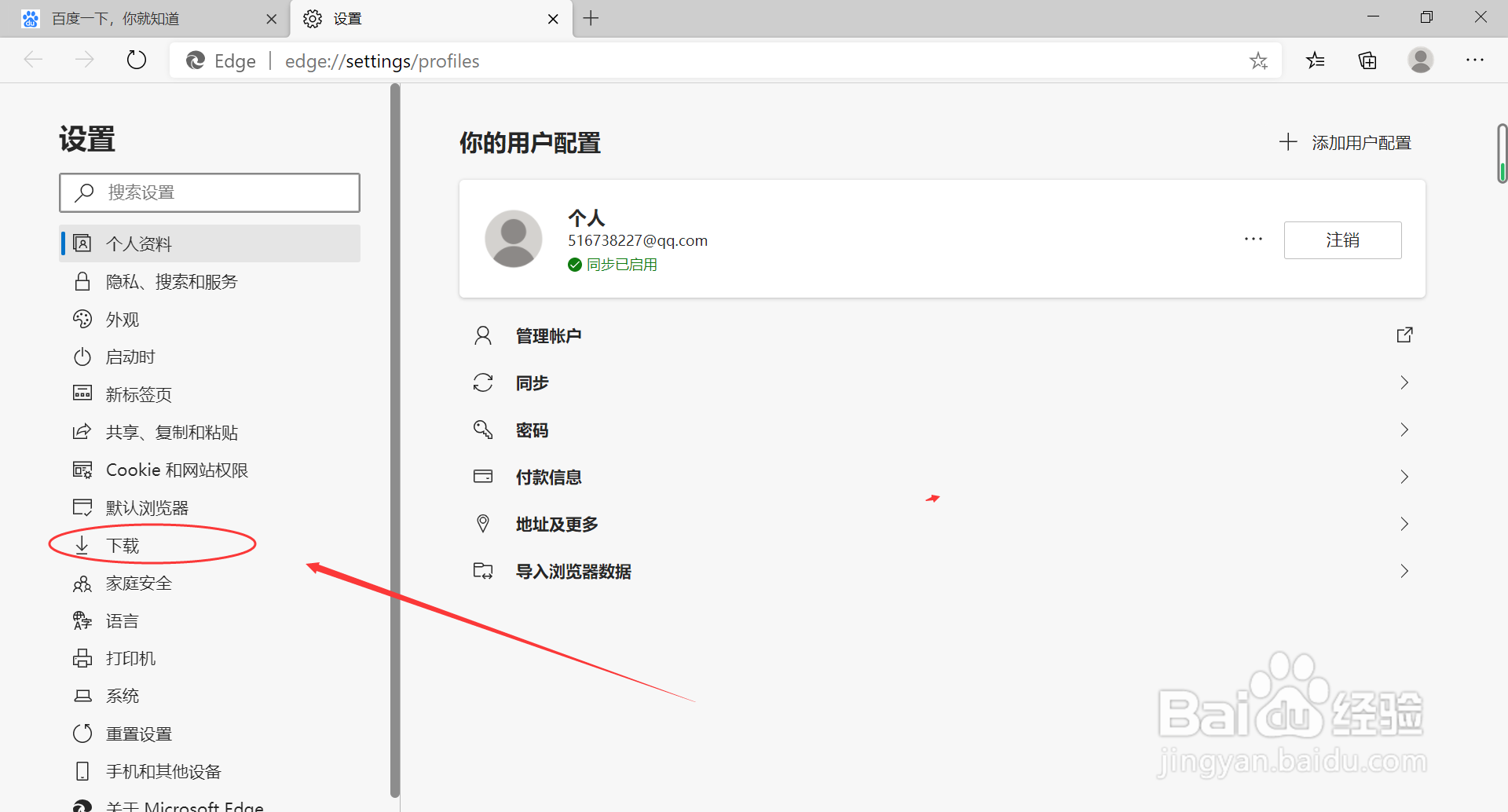Open the Downloads settings via download icon
The image size is (1508, 812).
(82, 544)
